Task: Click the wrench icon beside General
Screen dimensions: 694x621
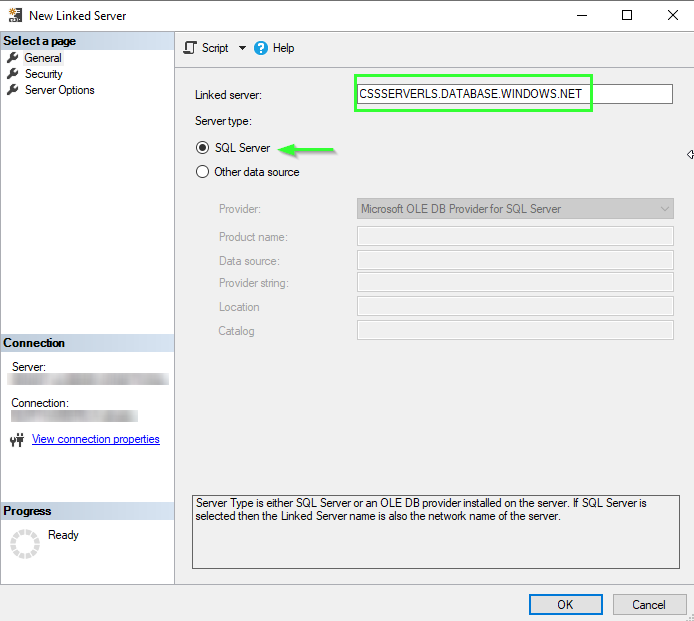Action: click(x=13, y=58)
